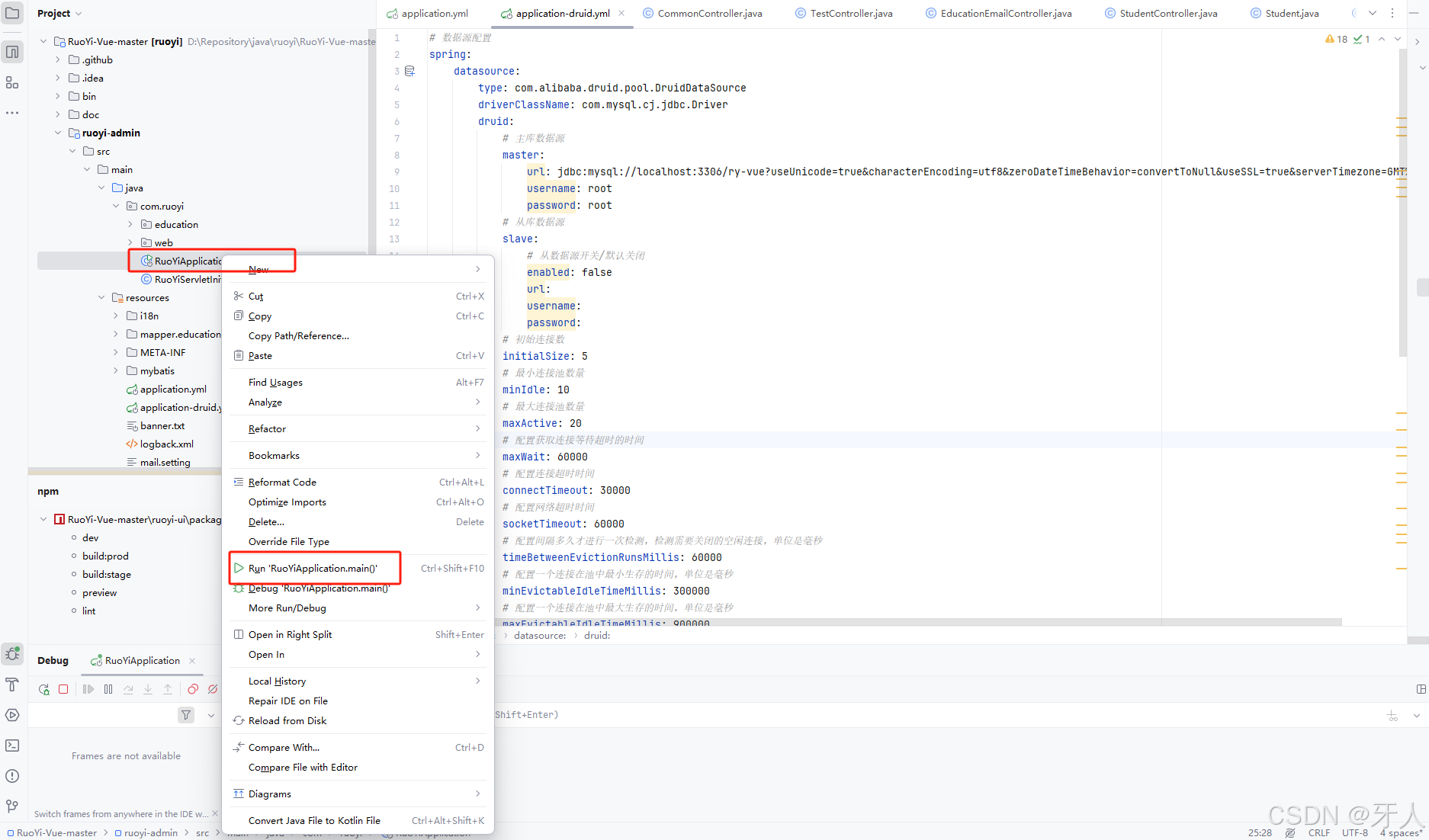Toggle the debug frames filter button
1429x840 pixels.
(x=186, y=715)
